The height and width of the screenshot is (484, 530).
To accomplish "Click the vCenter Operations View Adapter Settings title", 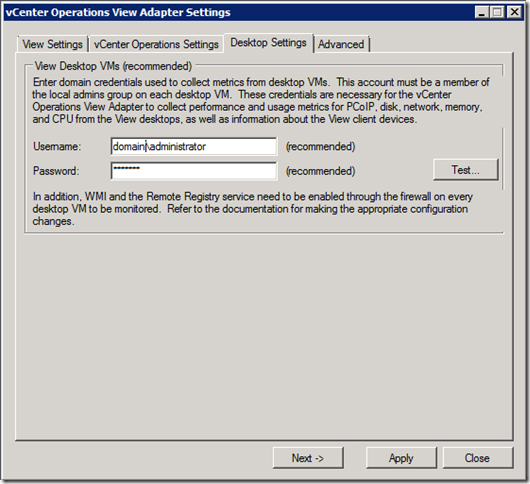I will pyautogui.click(x=118, y=13).
